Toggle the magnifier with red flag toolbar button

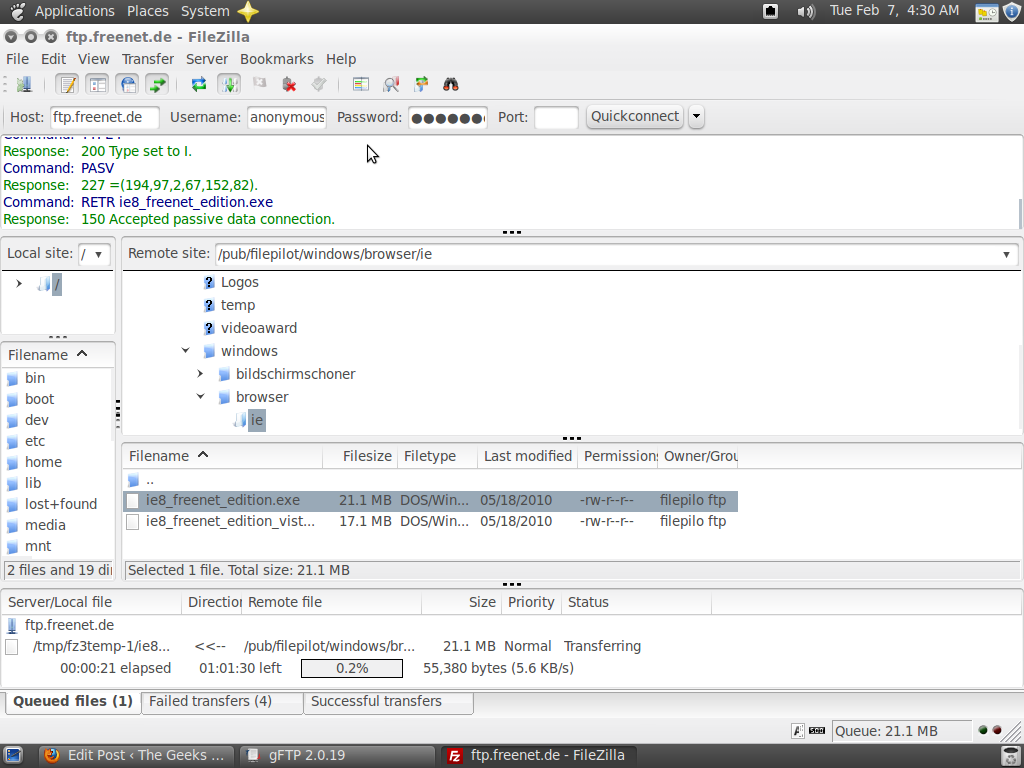pos(391,84)
